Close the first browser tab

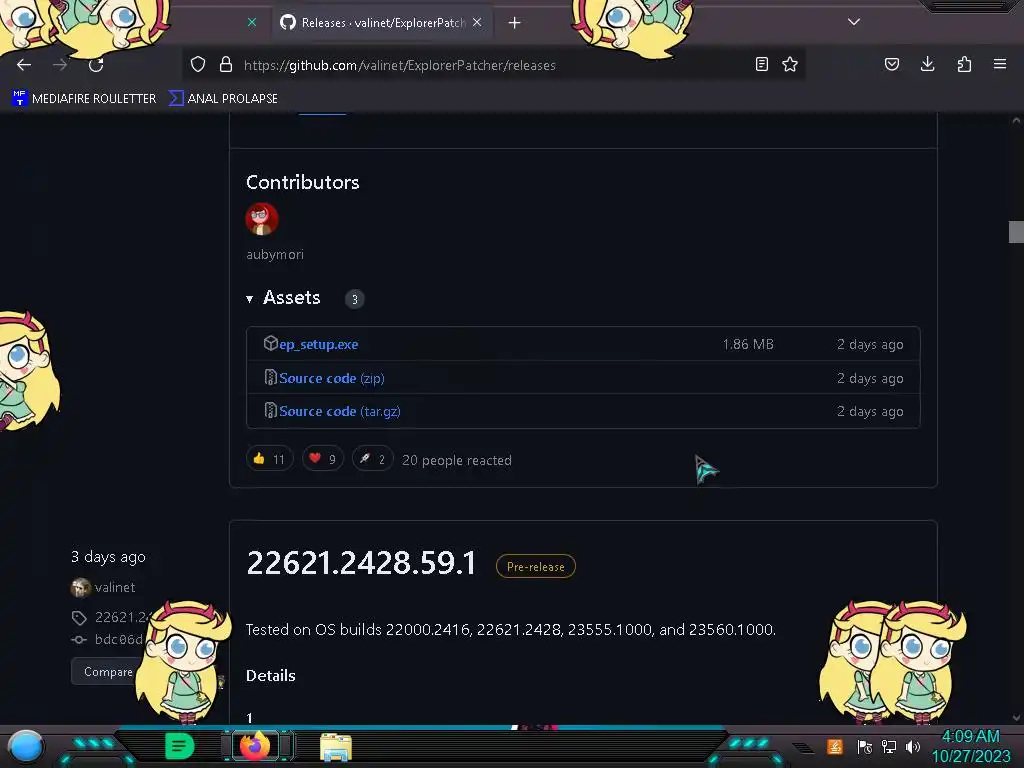point(252,22)
